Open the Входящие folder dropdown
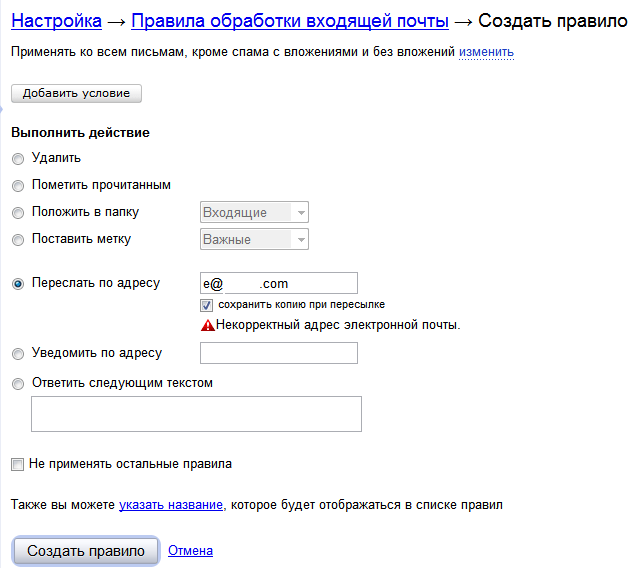This screenshot has width=638, height=568. [x=254, y=212]
